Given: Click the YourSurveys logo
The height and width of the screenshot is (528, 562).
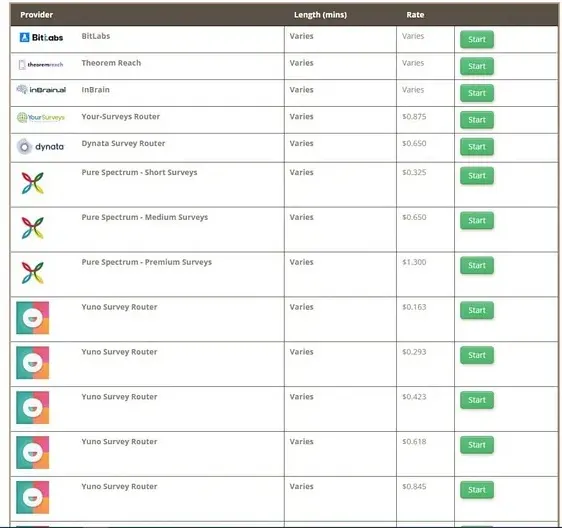Looking at the screenshot, I should 41,117.
